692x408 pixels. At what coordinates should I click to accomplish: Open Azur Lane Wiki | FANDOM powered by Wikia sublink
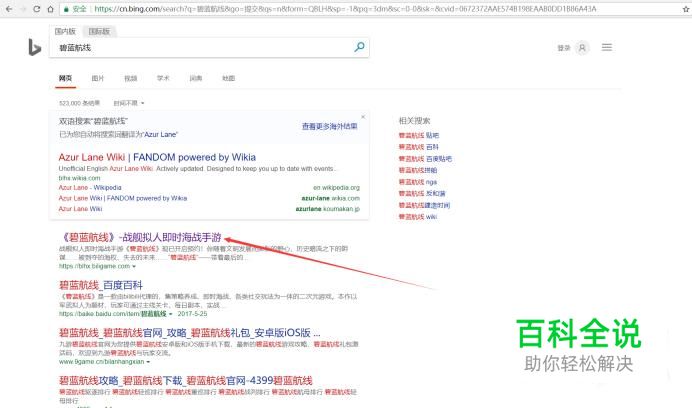click(123, 198)
